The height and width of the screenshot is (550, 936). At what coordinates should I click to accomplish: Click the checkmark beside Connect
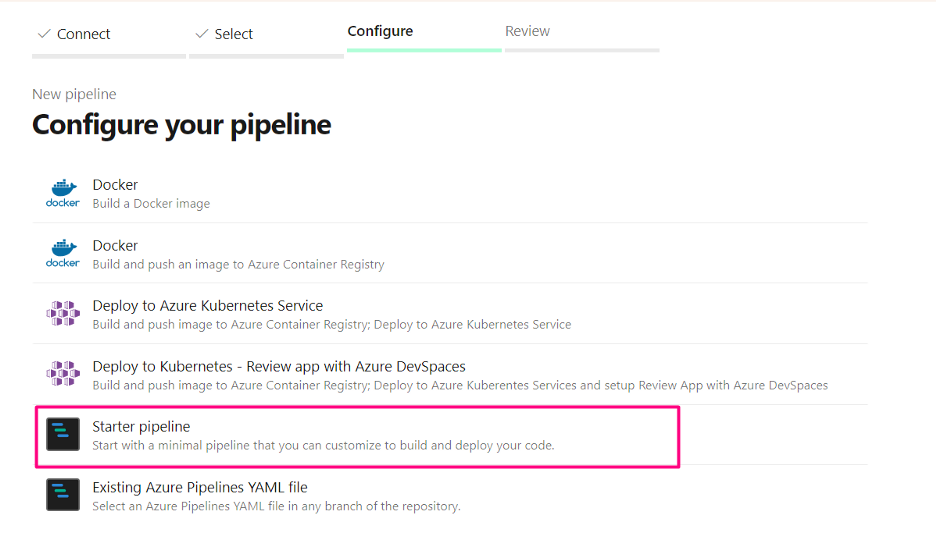pyautogui.click(x=43, y=34)
